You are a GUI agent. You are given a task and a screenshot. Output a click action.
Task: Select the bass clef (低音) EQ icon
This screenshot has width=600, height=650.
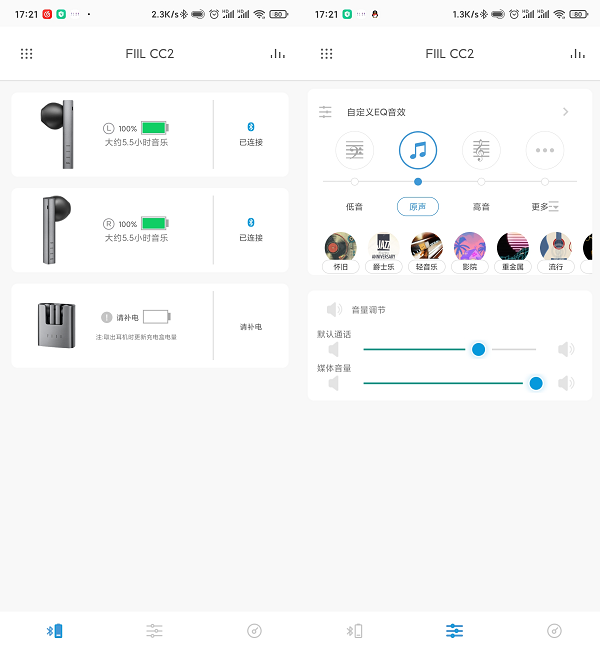(x=355, y=151)
